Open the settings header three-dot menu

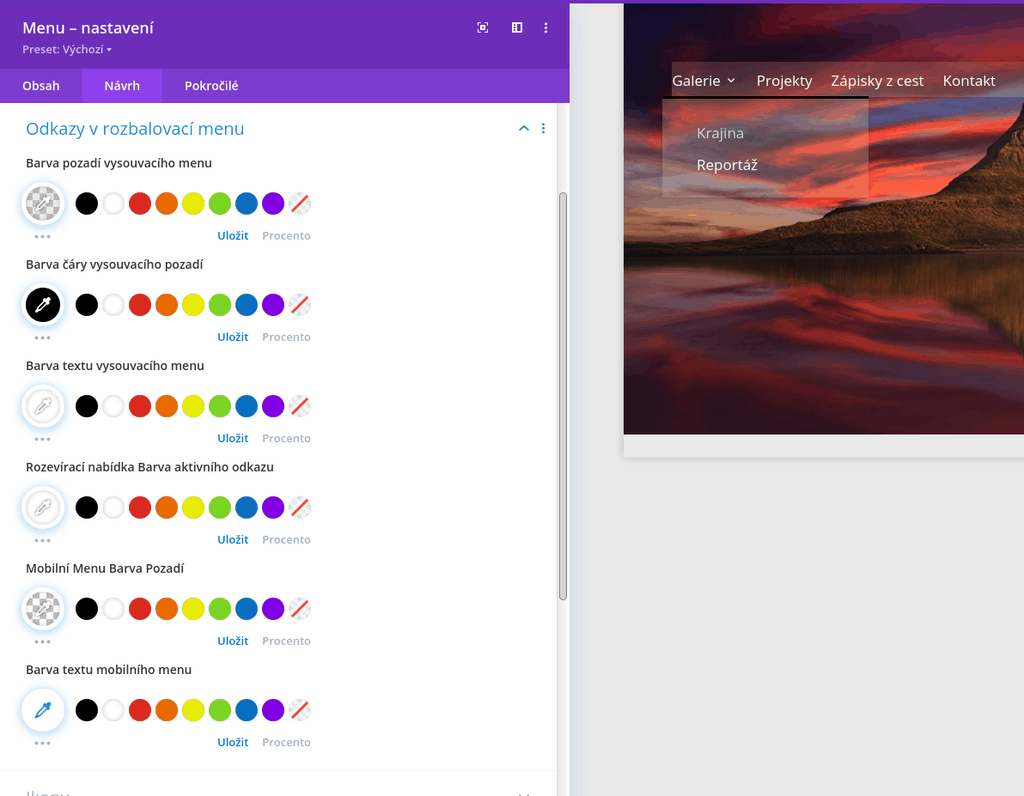tap(546, 27)
